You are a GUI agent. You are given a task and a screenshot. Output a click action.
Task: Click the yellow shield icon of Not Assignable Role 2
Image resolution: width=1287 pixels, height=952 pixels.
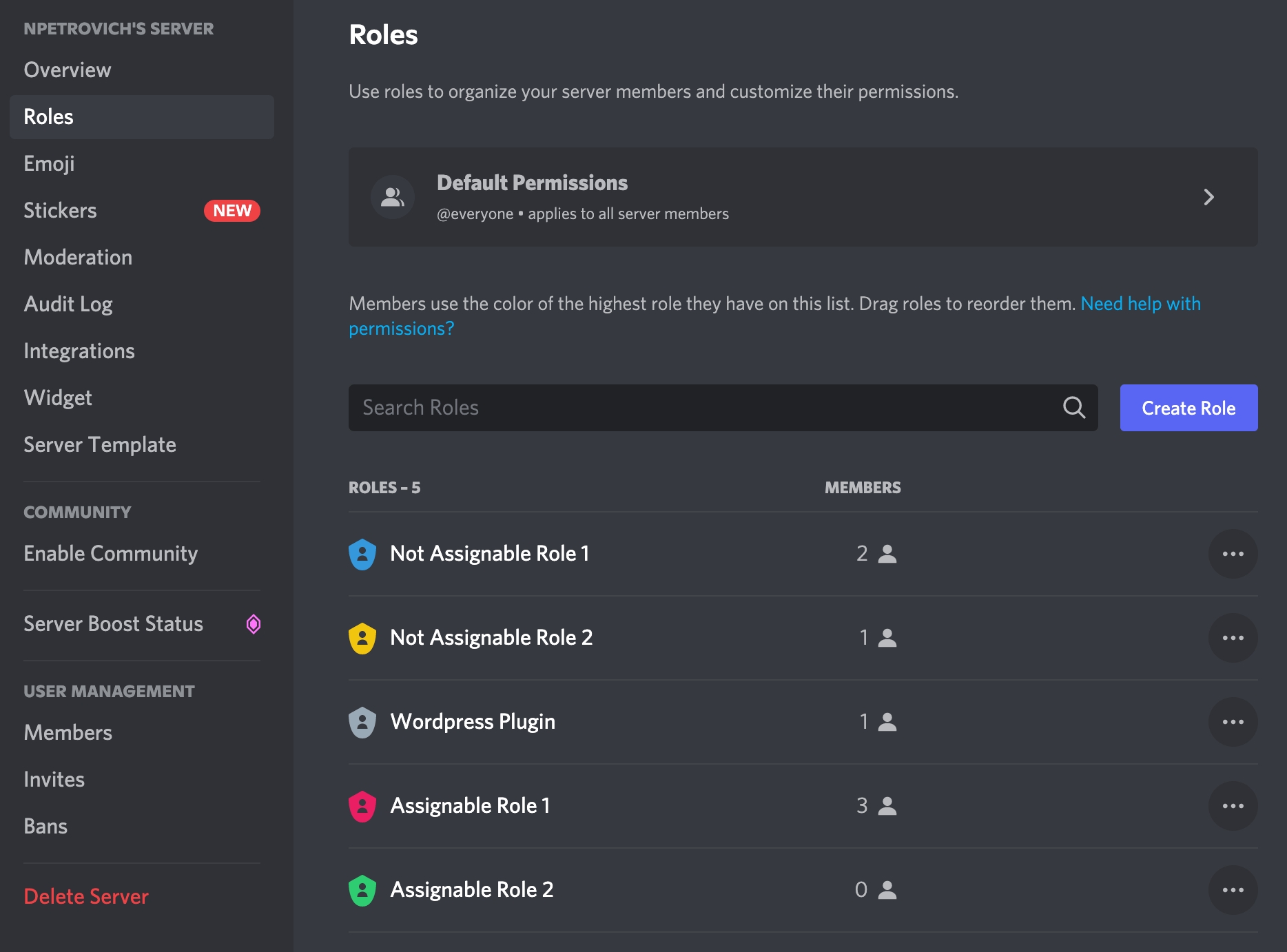point(362,638)
